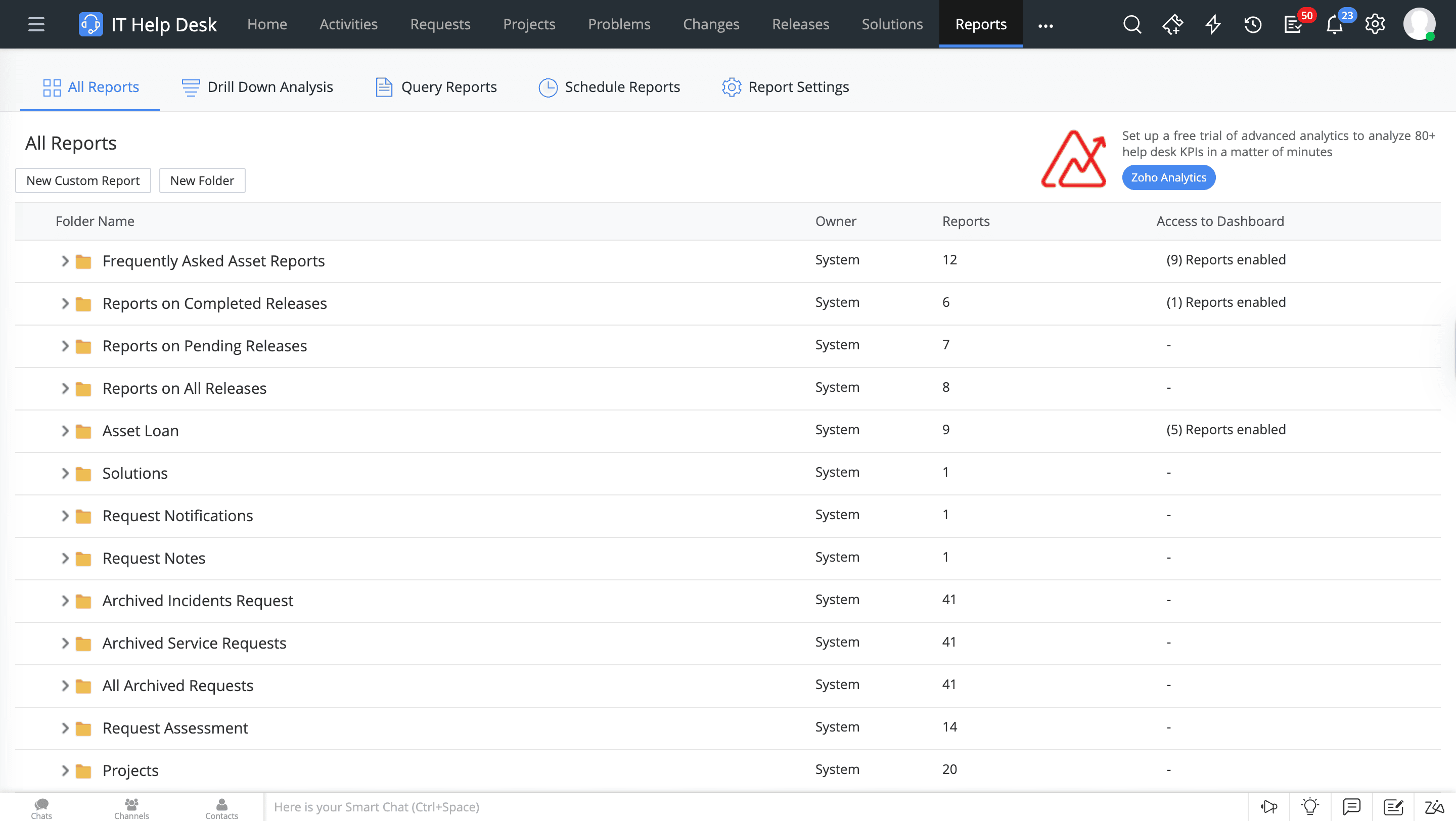Open the settings gear icon

coord(1375,24)
